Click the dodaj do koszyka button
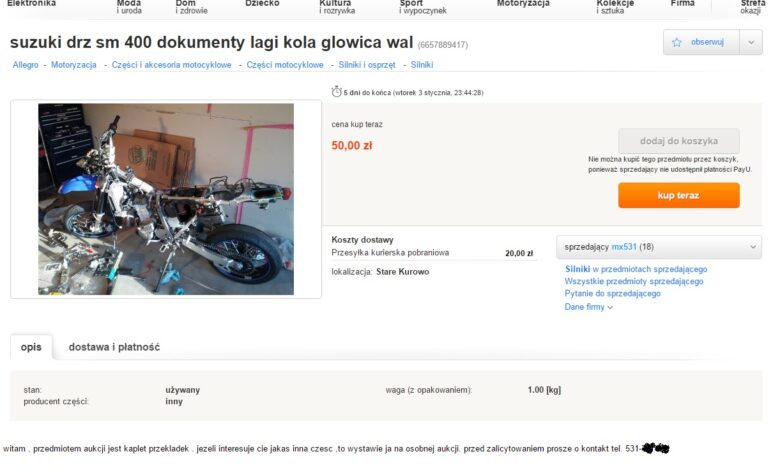This screenshot has width=780, height=470. [679, 141]
